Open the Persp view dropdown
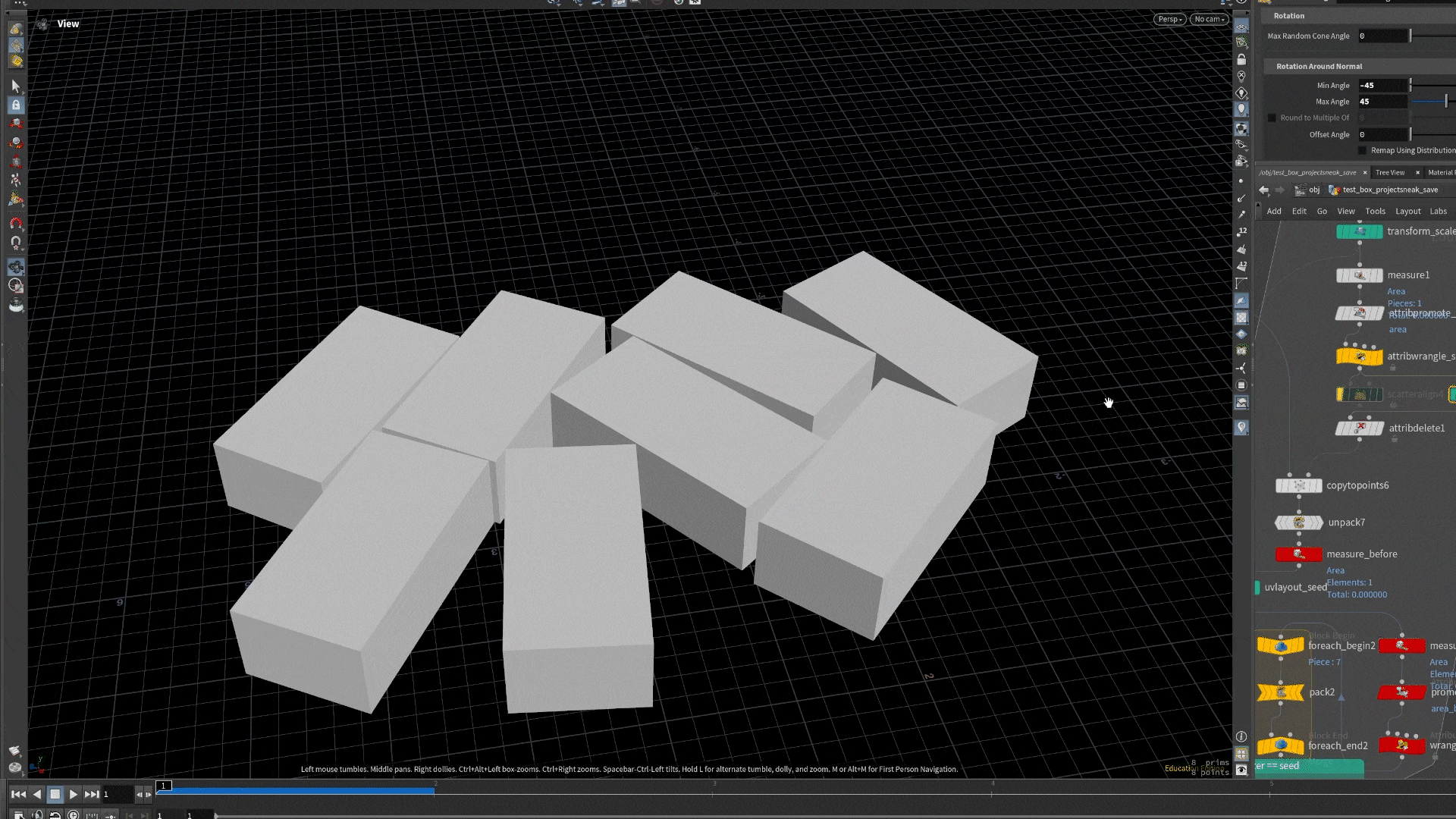 [1169, 19]
